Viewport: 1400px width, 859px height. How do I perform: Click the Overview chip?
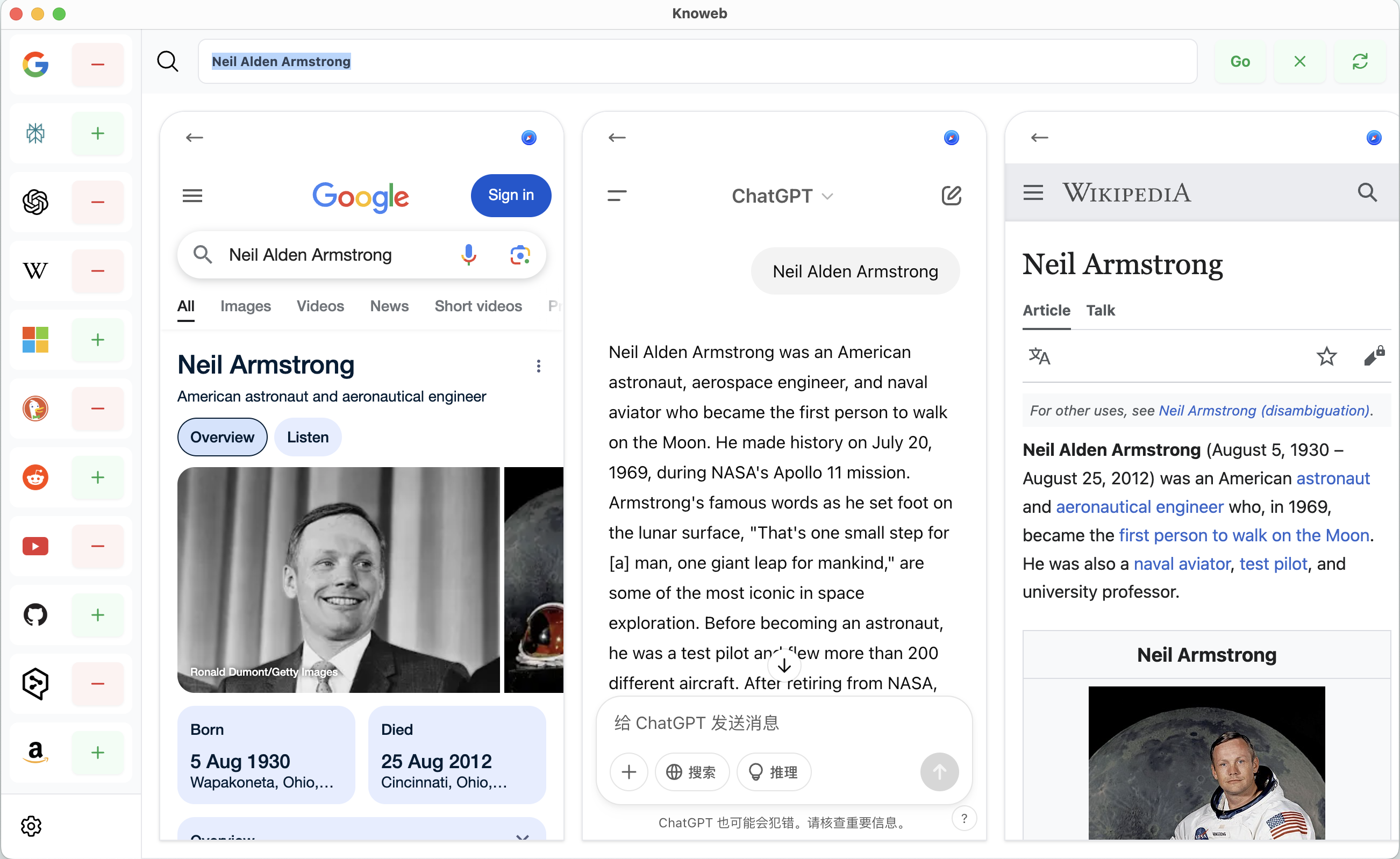click(x=222, y=437)
